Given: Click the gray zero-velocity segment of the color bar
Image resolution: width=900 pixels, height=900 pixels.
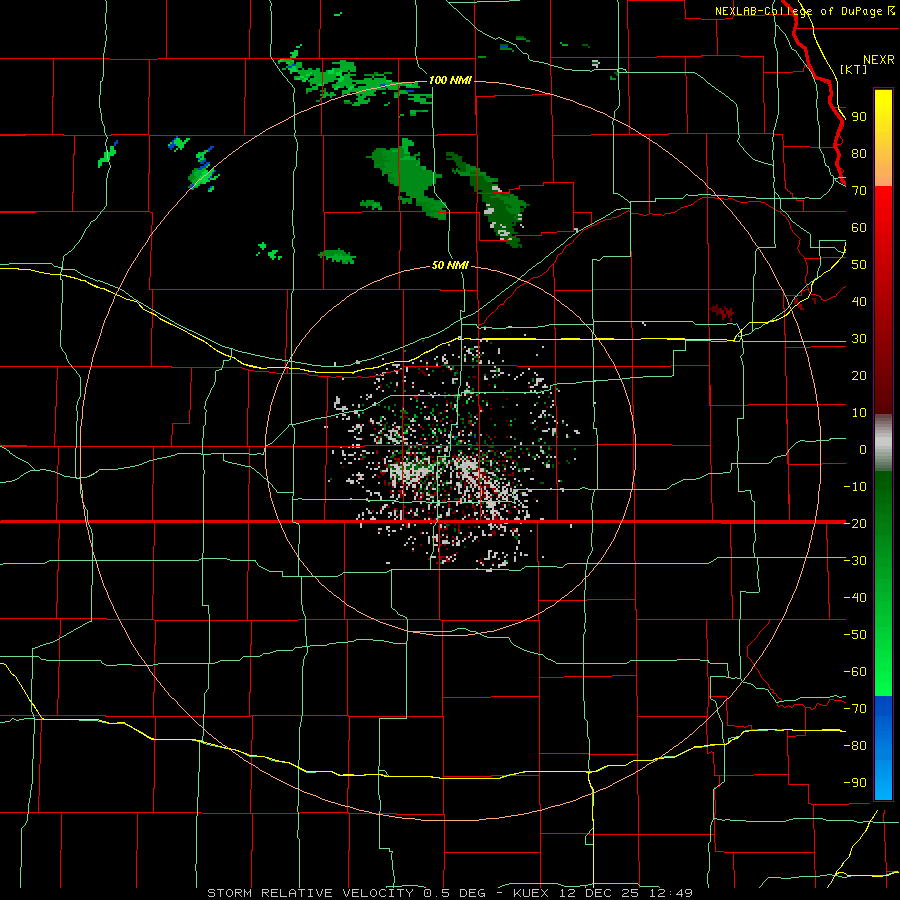Looking at the screenshot, I should tap(883, 443).
